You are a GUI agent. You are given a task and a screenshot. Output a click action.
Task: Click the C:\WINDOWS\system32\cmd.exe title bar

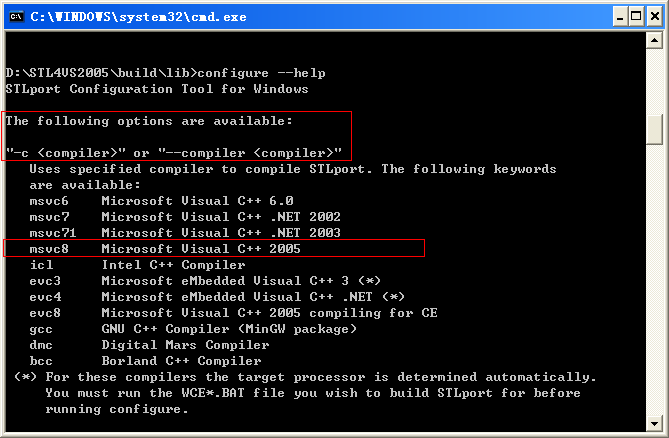pyautogui.click(x=300, y=16)
